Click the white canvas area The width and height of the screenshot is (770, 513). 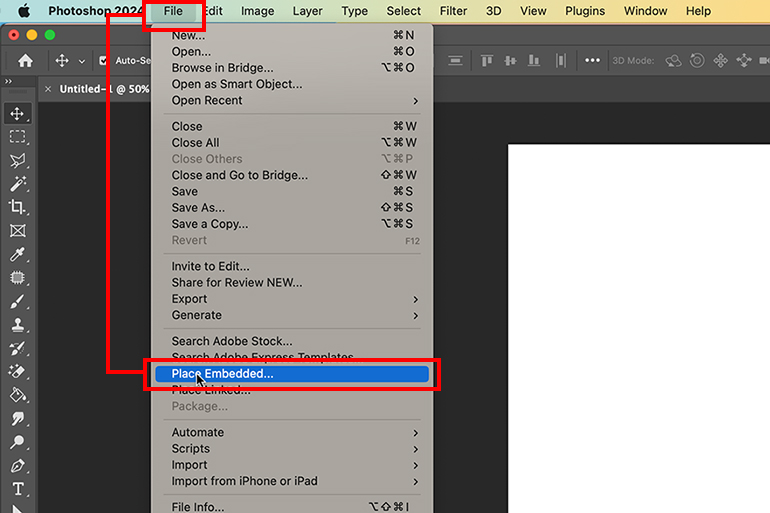[x=638, y=328]
